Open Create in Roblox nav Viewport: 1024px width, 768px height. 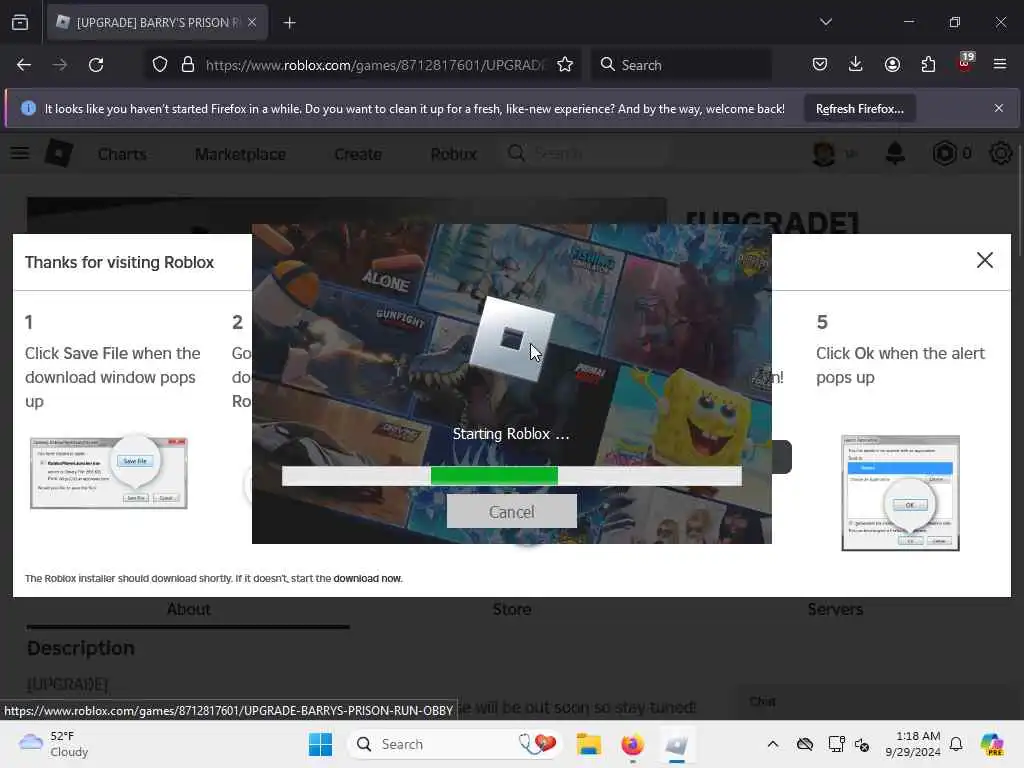(358, 154)
